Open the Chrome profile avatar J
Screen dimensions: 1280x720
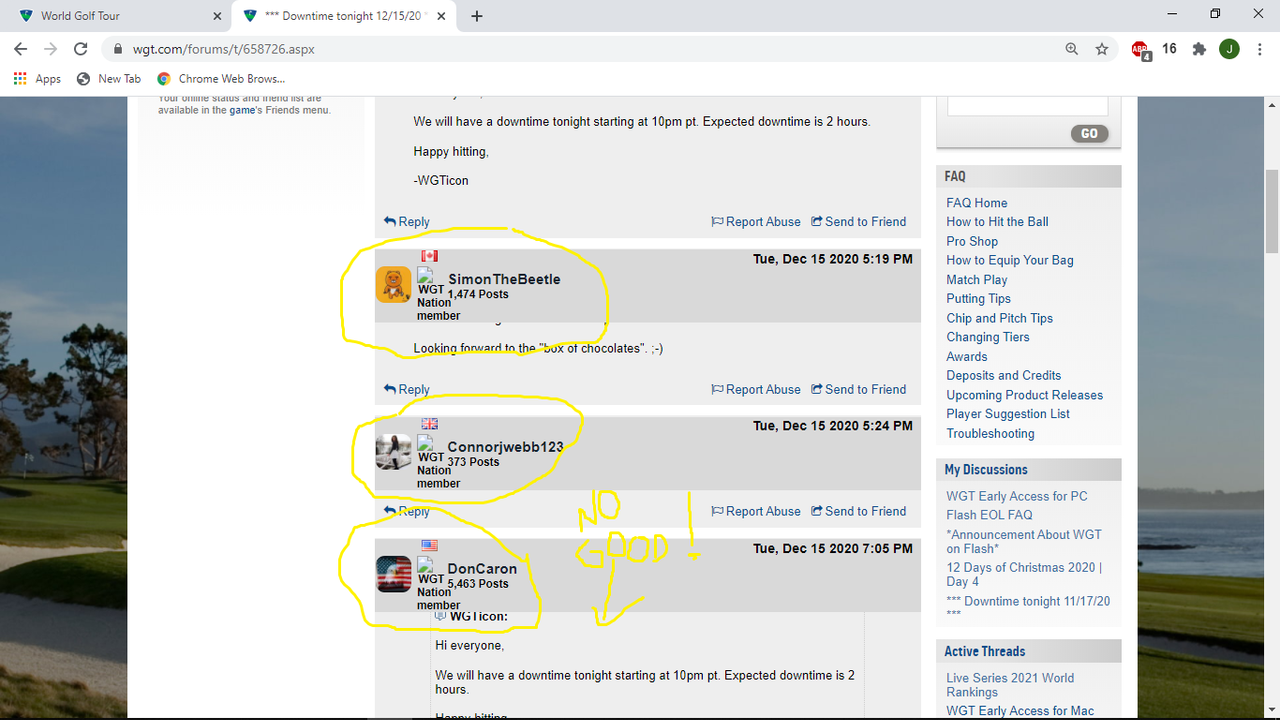(x=1229, y=49)
